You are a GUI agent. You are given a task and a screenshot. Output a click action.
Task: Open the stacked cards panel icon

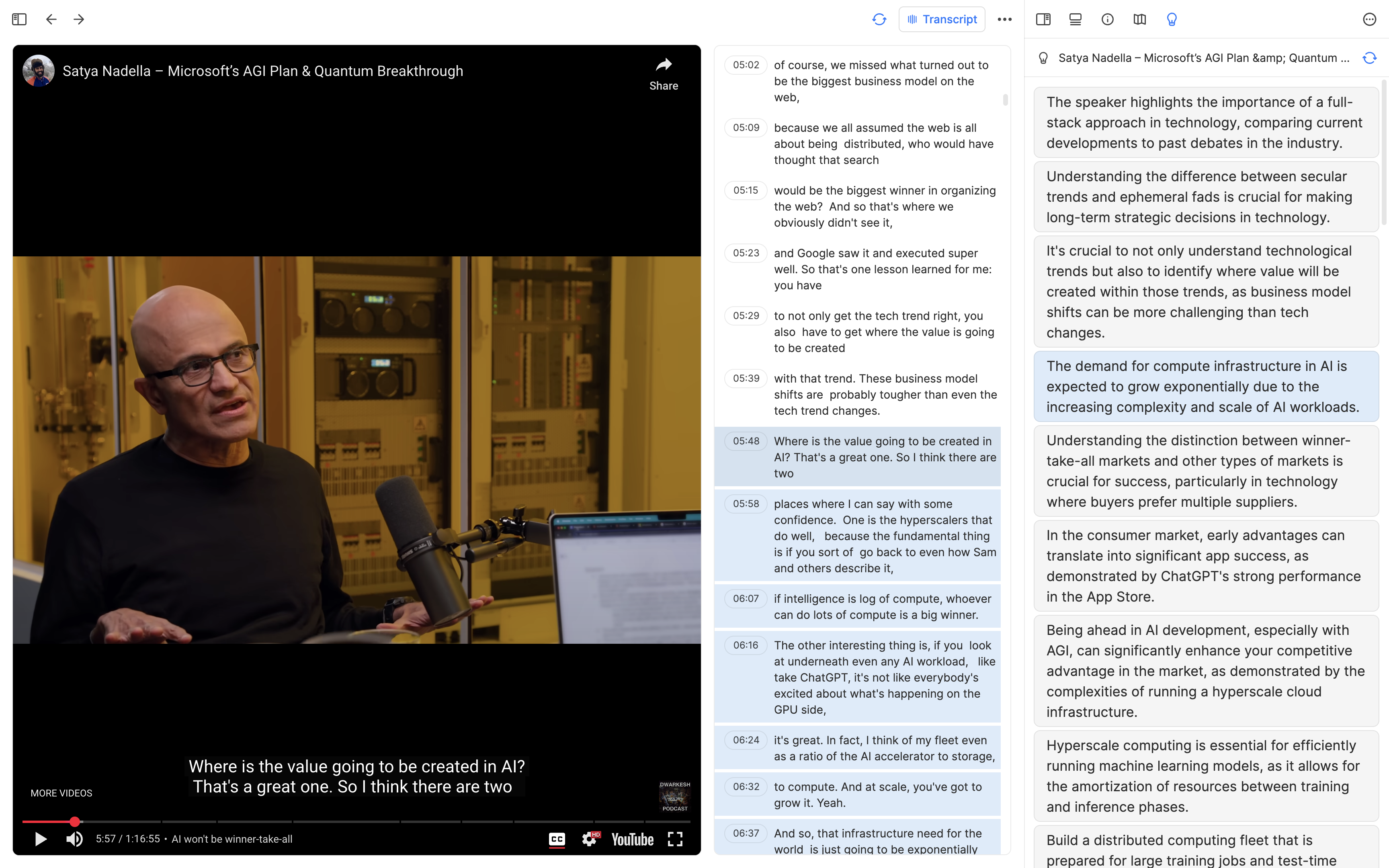[1076, 20]
